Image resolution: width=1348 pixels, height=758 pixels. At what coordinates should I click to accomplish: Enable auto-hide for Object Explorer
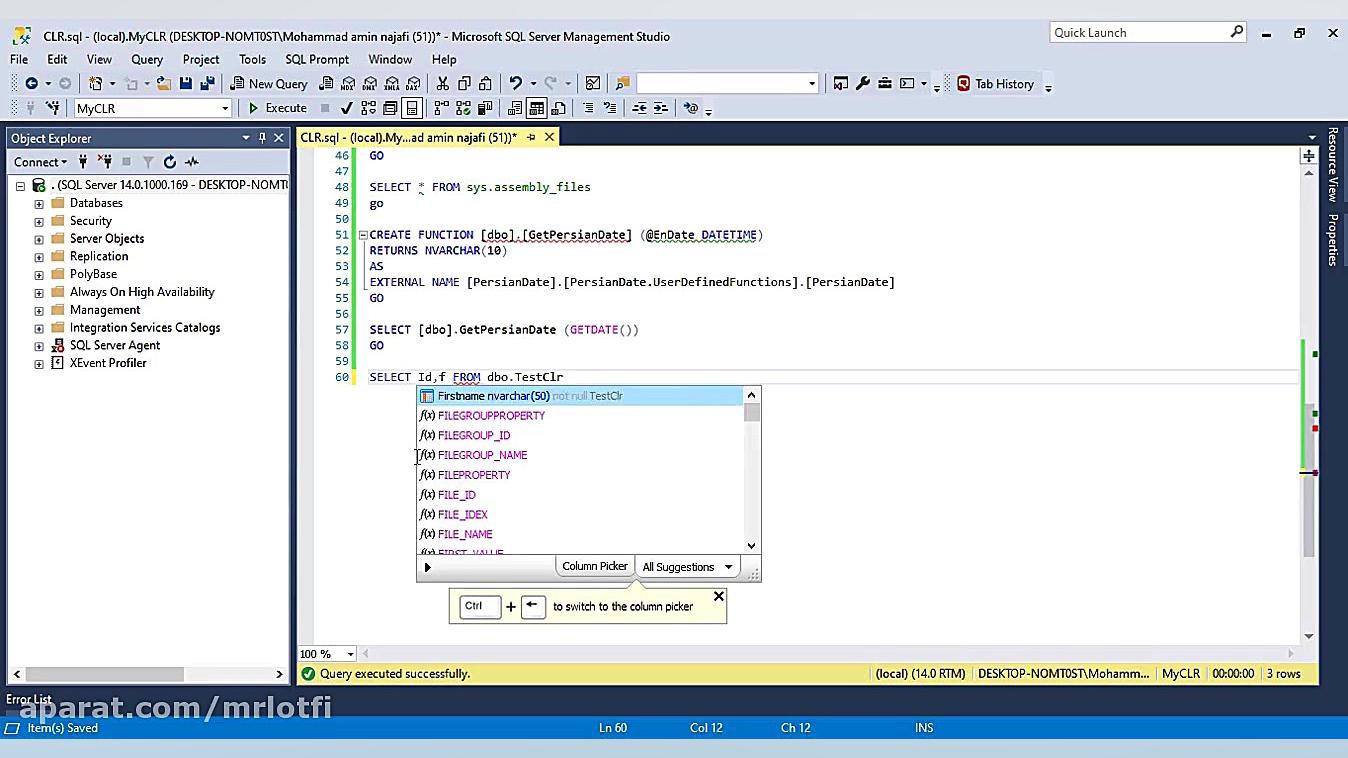coord(262,137)
